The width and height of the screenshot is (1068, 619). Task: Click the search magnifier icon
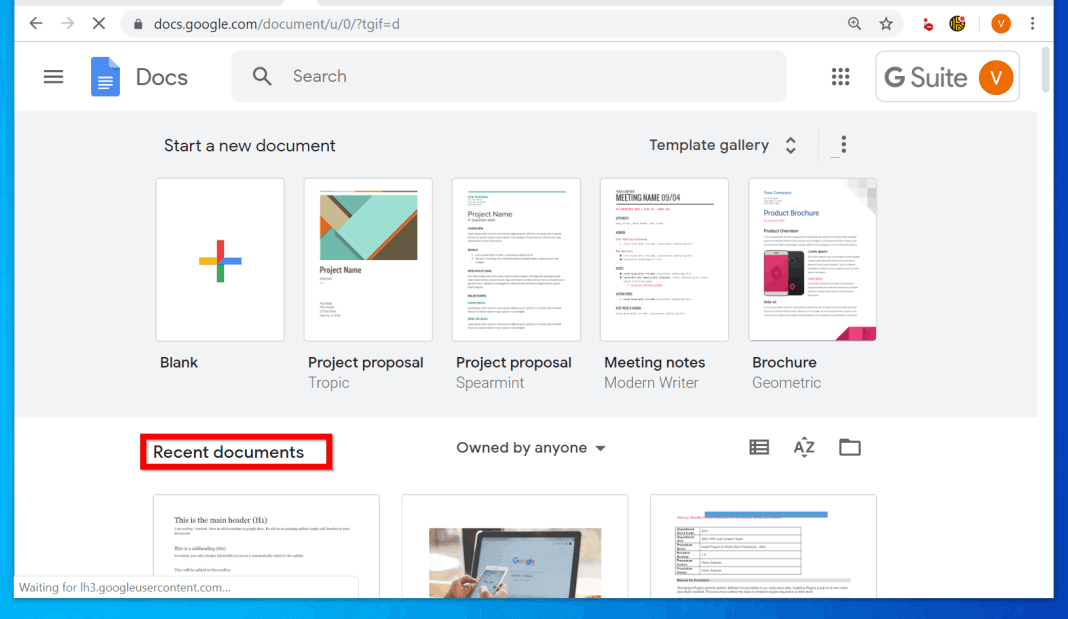coord(262,76)
